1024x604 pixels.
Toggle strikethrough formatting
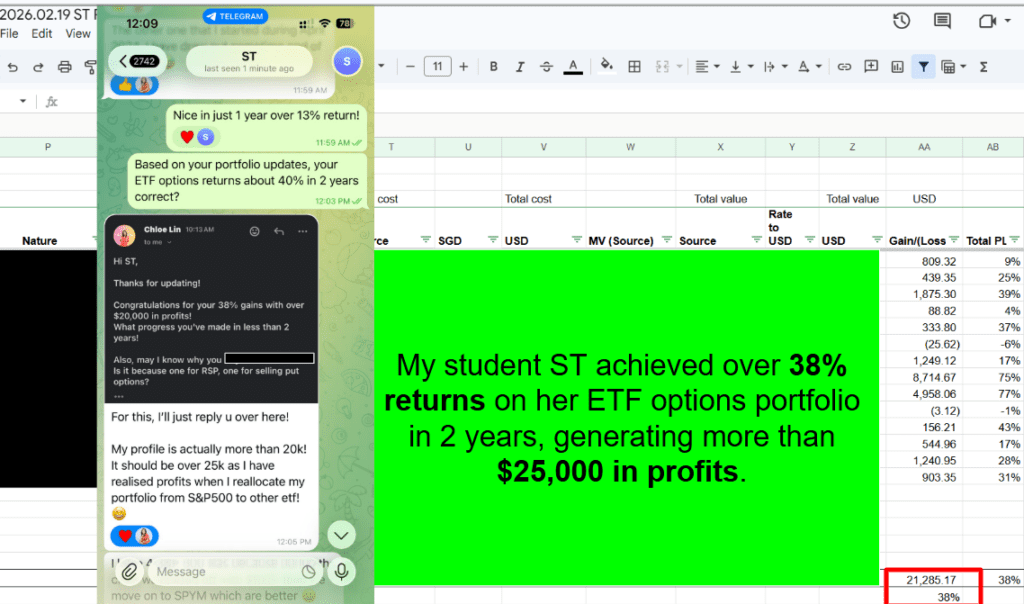546,67
